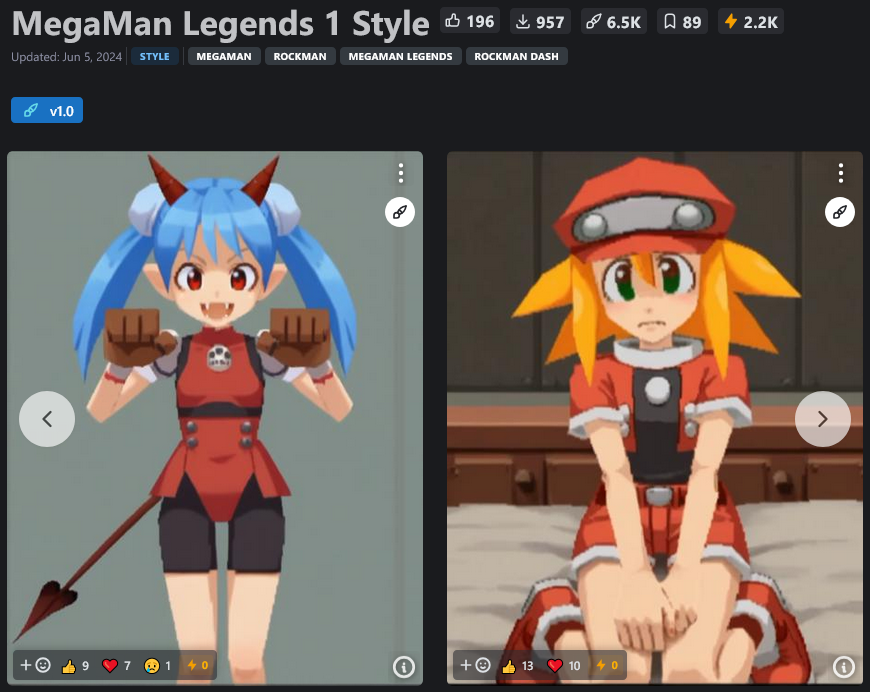Open the MEGAMAN tag
This screenshot has width=870, height=692.
(224, 56)
